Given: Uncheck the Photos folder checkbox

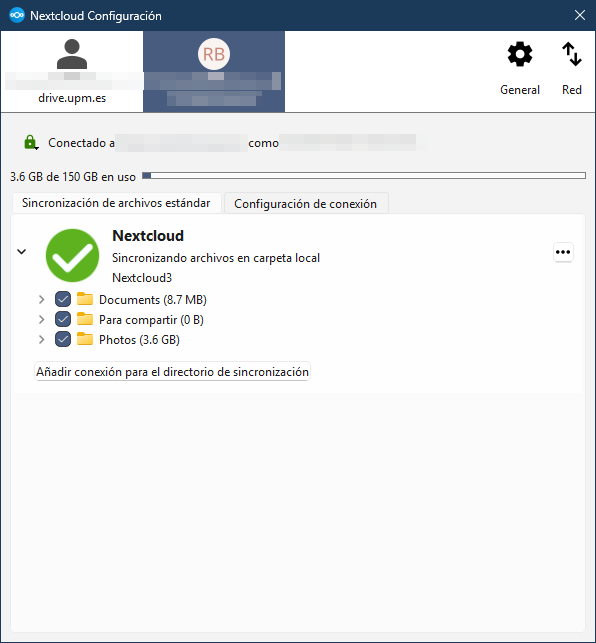Looking at the screenshot, I should point(63,339).
